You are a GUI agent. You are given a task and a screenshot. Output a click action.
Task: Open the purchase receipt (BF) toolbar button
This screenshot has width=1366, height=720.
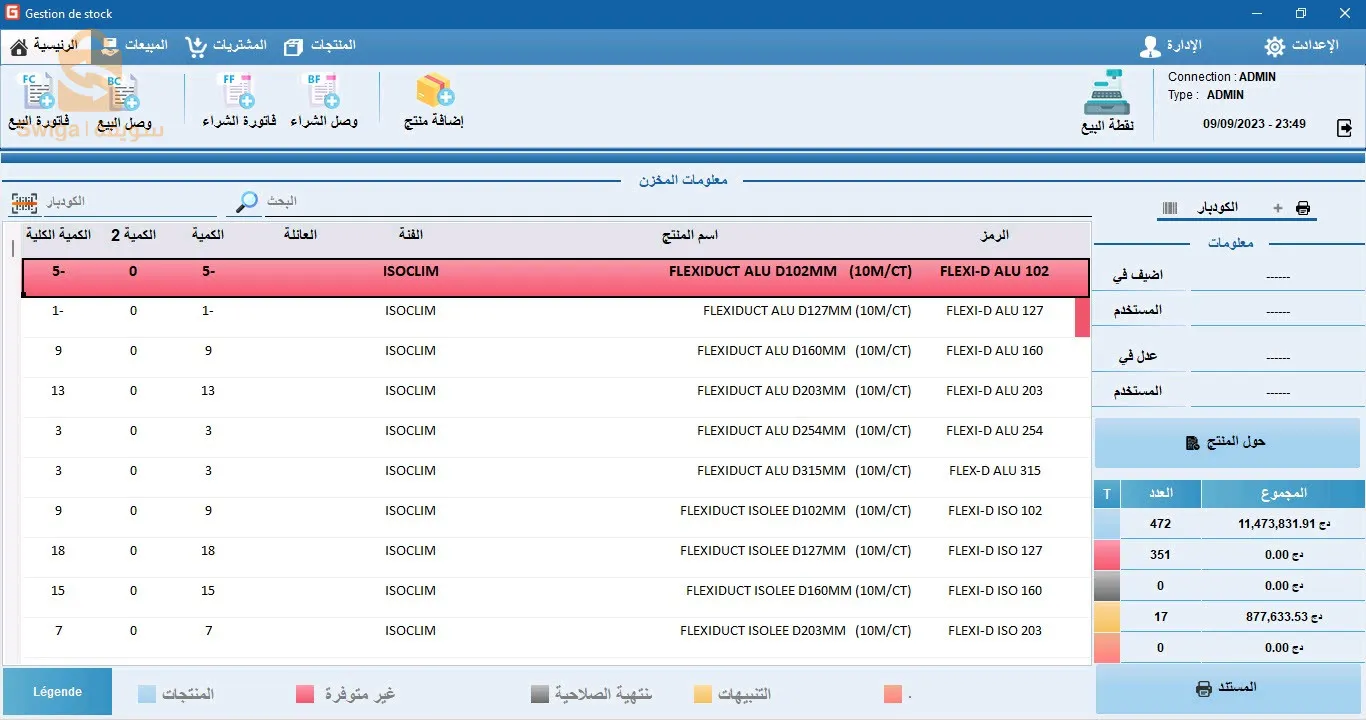[324, 101]
